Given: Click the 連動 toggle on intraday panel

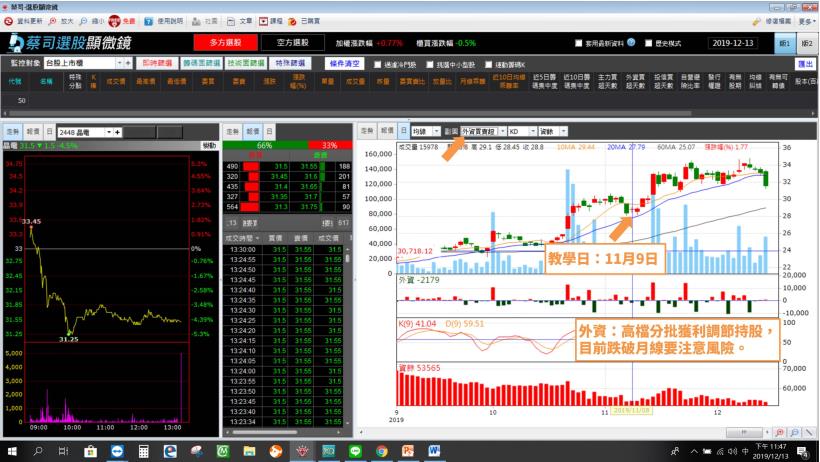Looking at the screenshot, I should coord(210,145).
